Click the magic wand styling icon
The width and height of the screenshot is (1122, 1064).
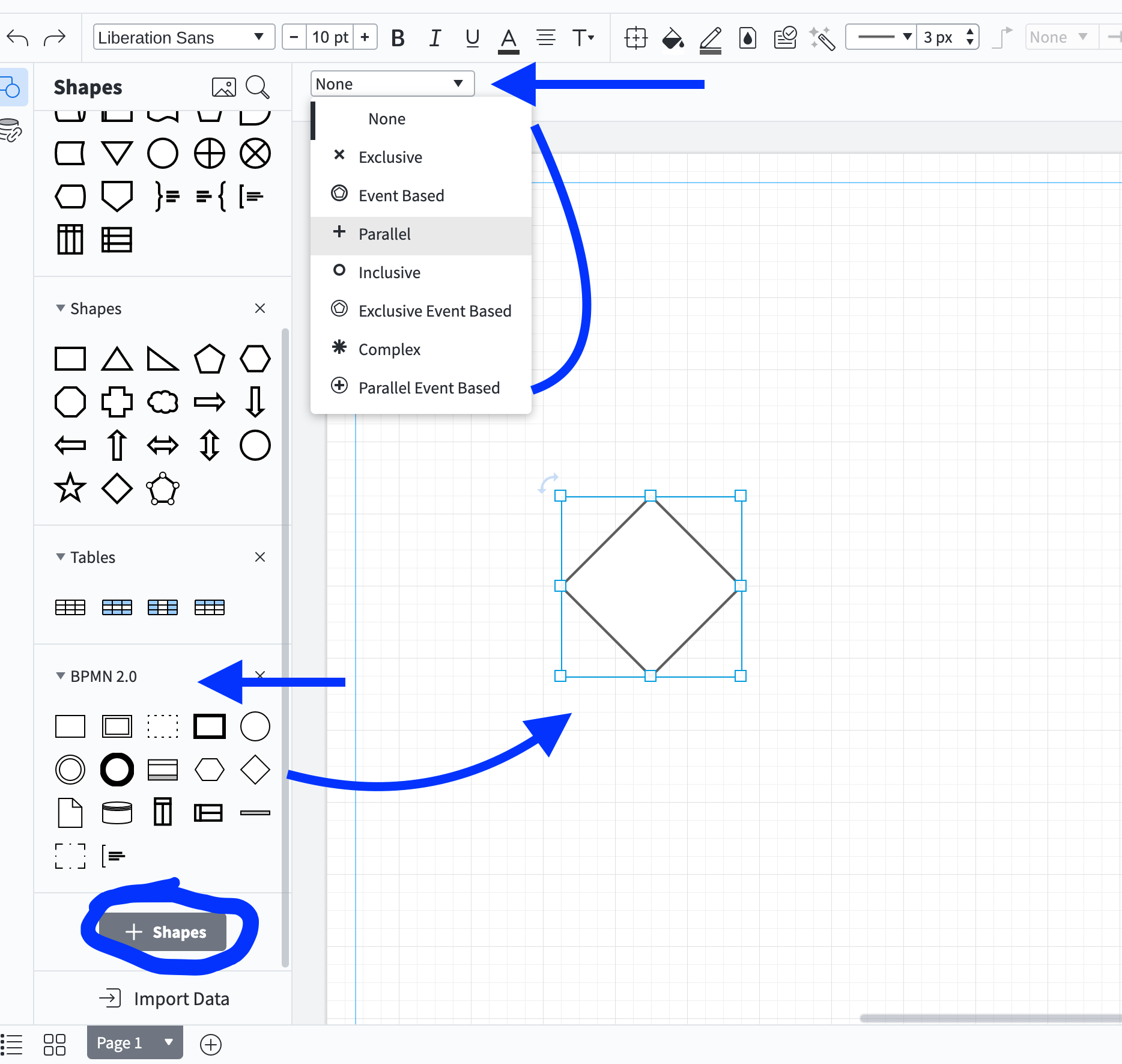click(x=822, y=38)
